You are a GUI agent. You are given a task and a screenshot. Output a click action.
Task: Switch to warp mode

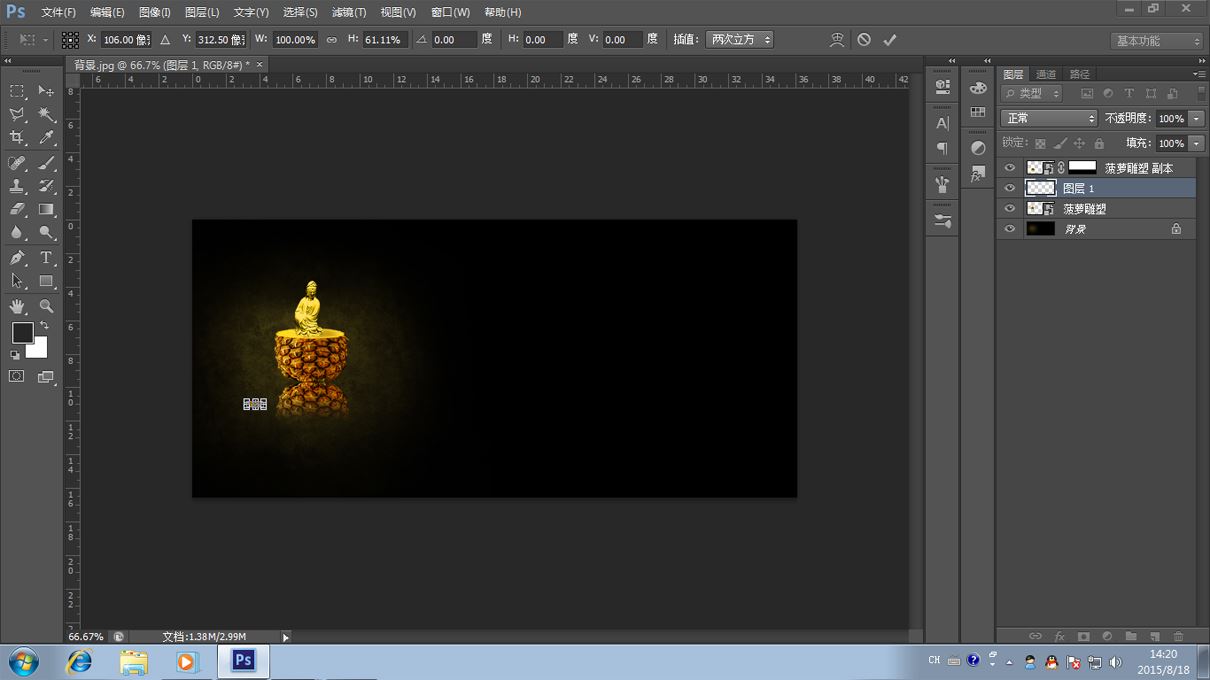[837, 40]
